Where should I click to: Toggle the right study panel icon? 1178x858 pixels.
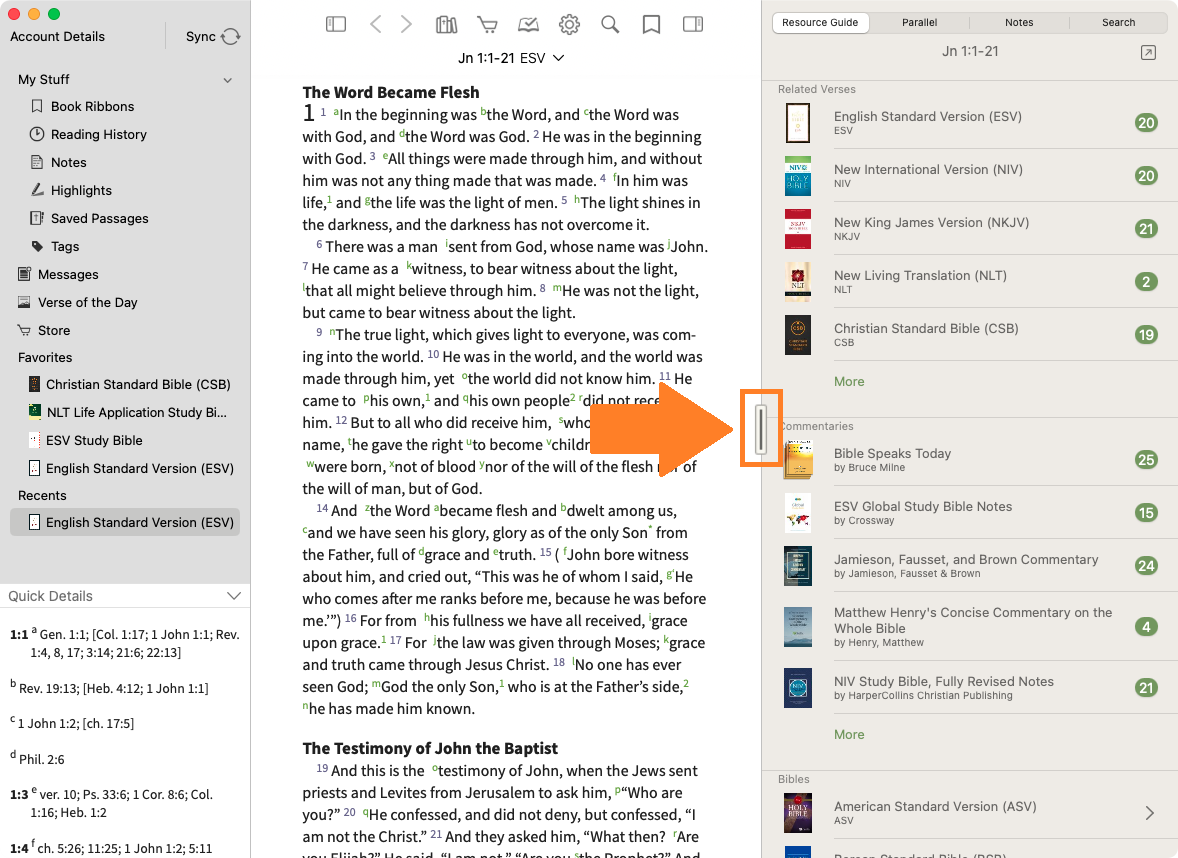[692, 24]
